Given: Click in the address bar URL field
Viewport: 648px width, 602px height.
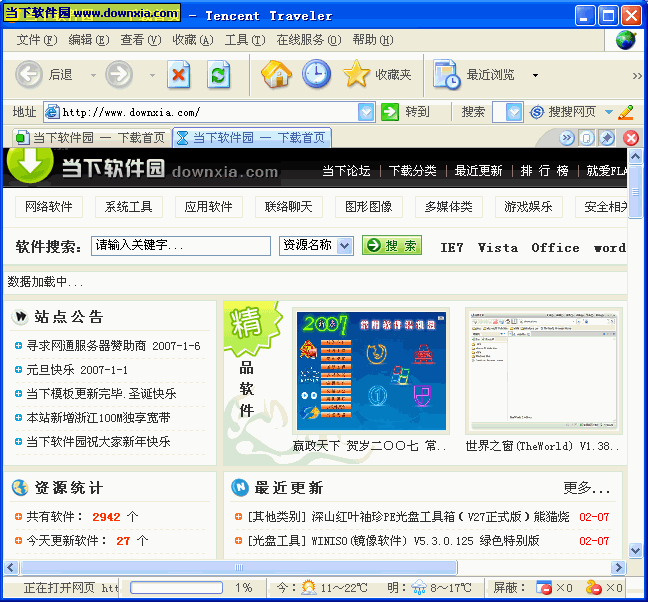Looking at the screenshot, I should pyautogui.click(x=209, y=112).
